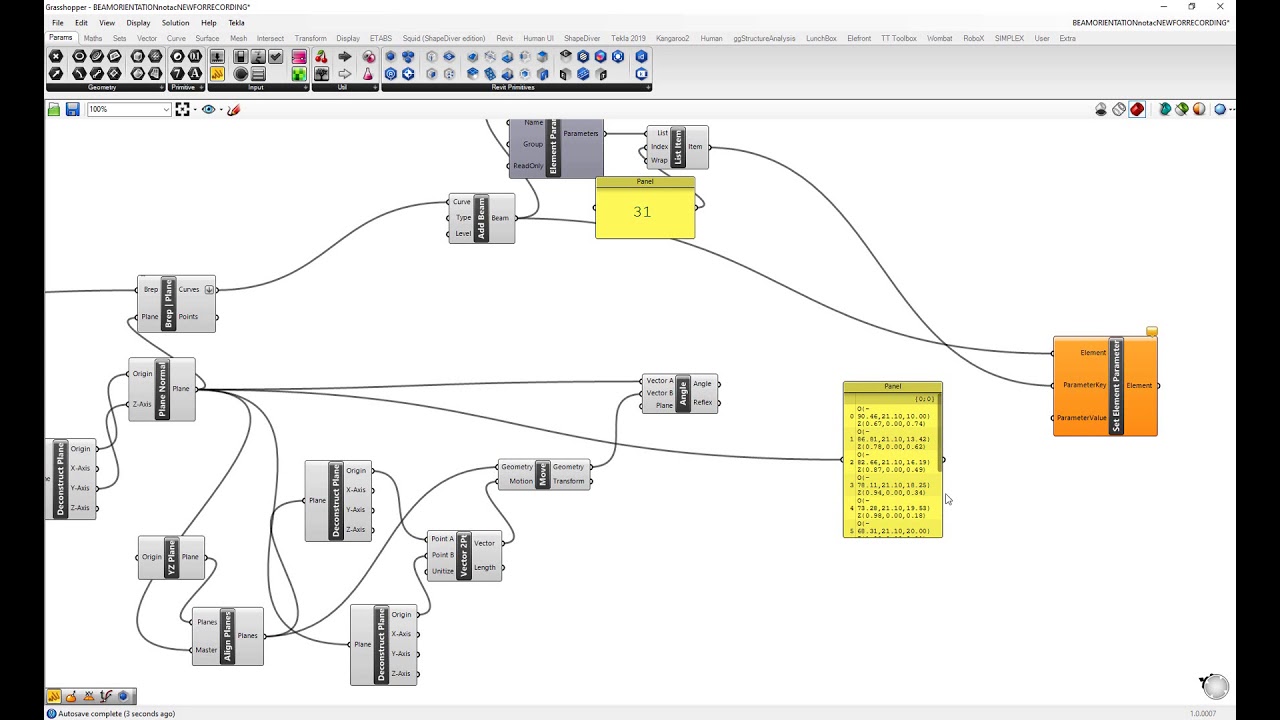
Task: Toggle preview for selected objects only
Action: tap(1165, 109)
